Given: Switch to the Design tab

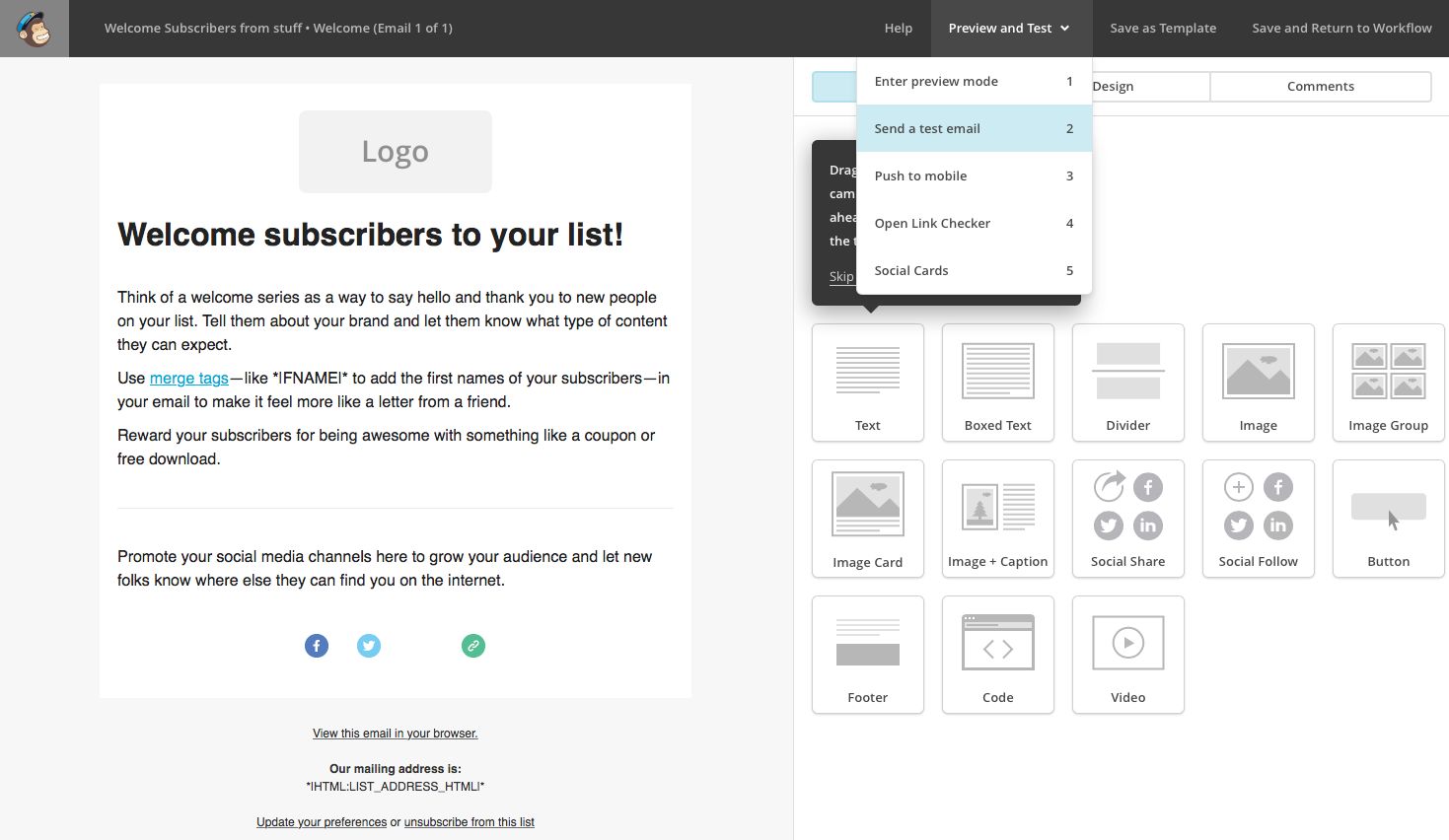Looking at the screenshot, I should pos(1150,87).
